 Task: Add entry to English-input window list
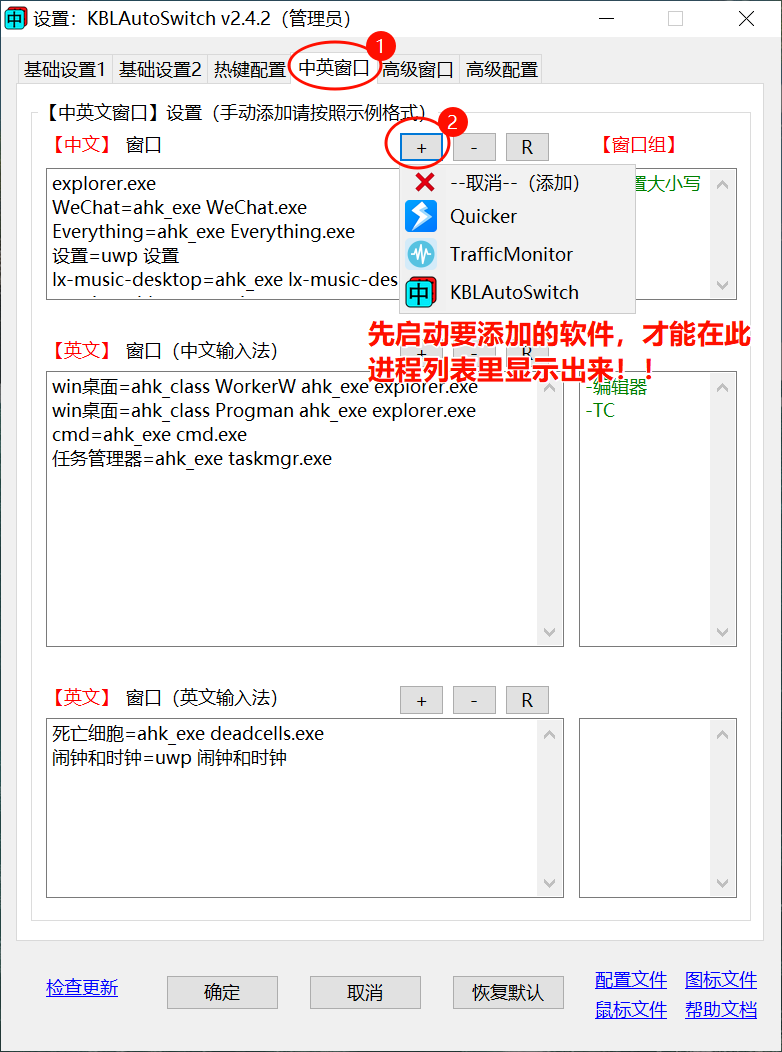pos(421,700)
